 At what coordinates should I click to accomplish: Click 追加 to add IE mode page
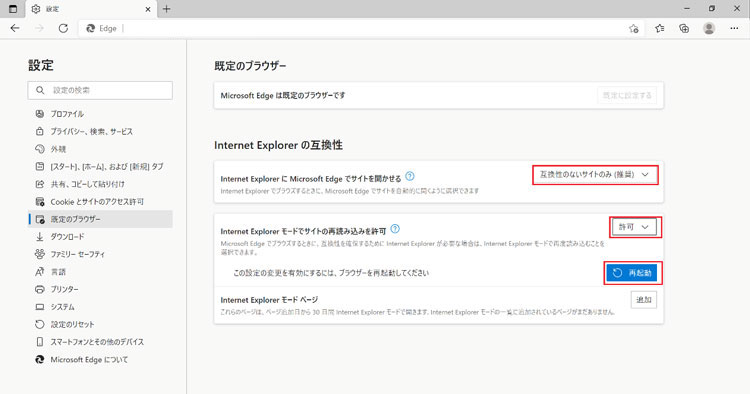click(x=644, y=300)
